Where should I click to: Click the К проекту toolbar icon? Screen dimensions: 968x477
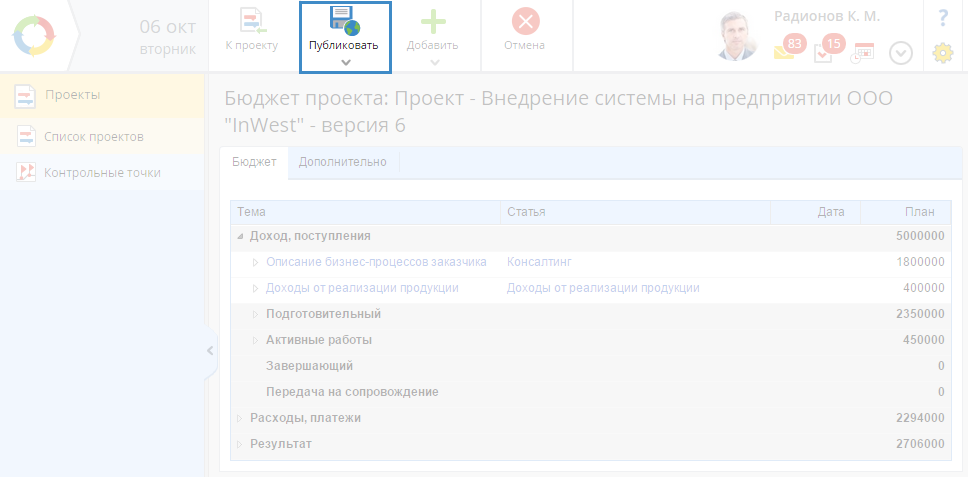[251, 21]
